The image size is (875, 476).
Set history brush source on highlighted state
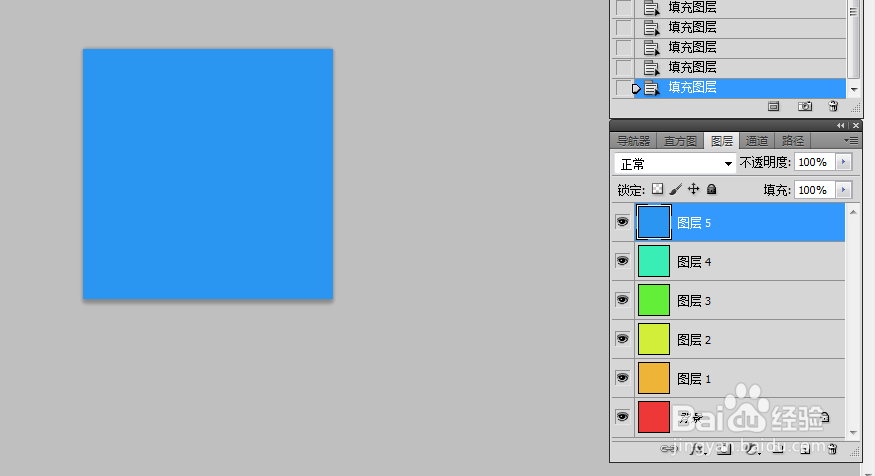click(x=623, y=88)
